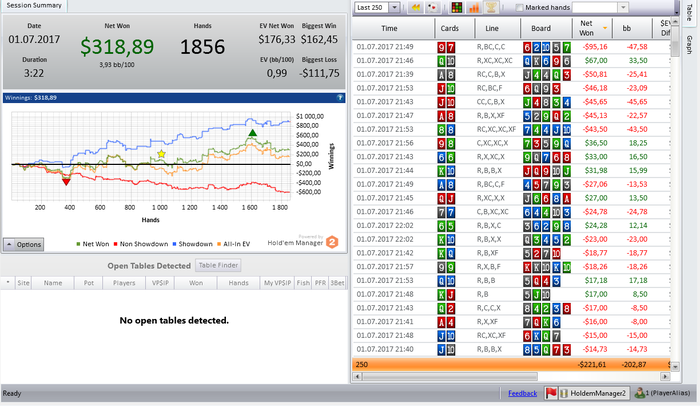This screenshot has height=406, width=700.
Task: Click the orange bar chart icon
Action: (x=474, y=8)
